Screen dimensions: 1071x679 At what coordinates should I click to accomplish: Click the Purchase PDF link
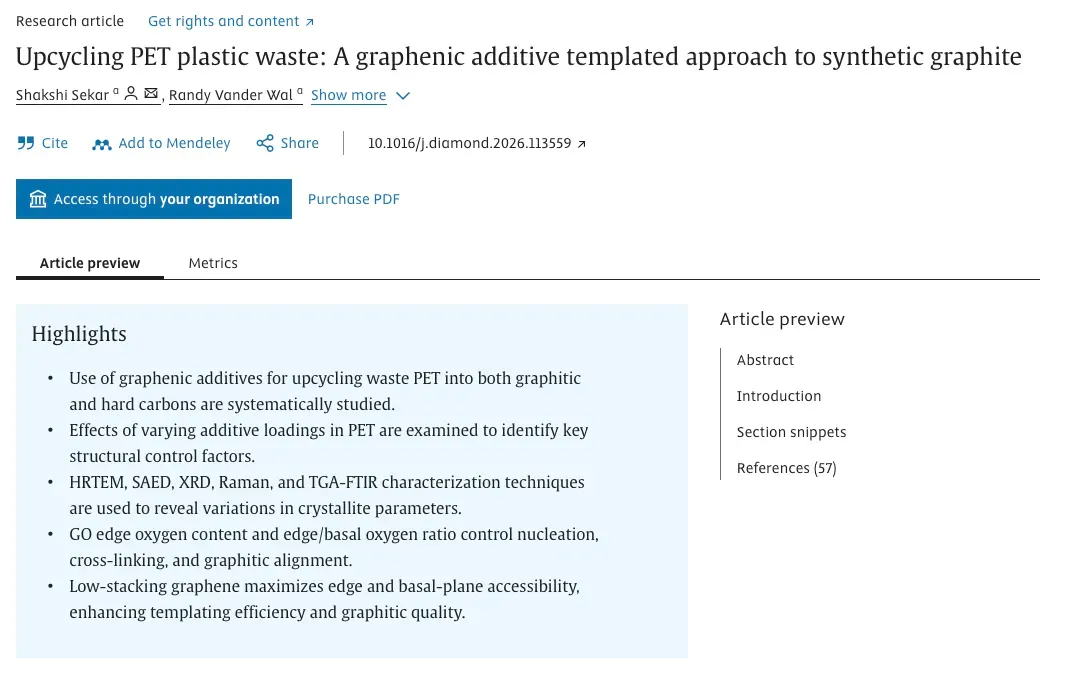[x=354, y=199]
